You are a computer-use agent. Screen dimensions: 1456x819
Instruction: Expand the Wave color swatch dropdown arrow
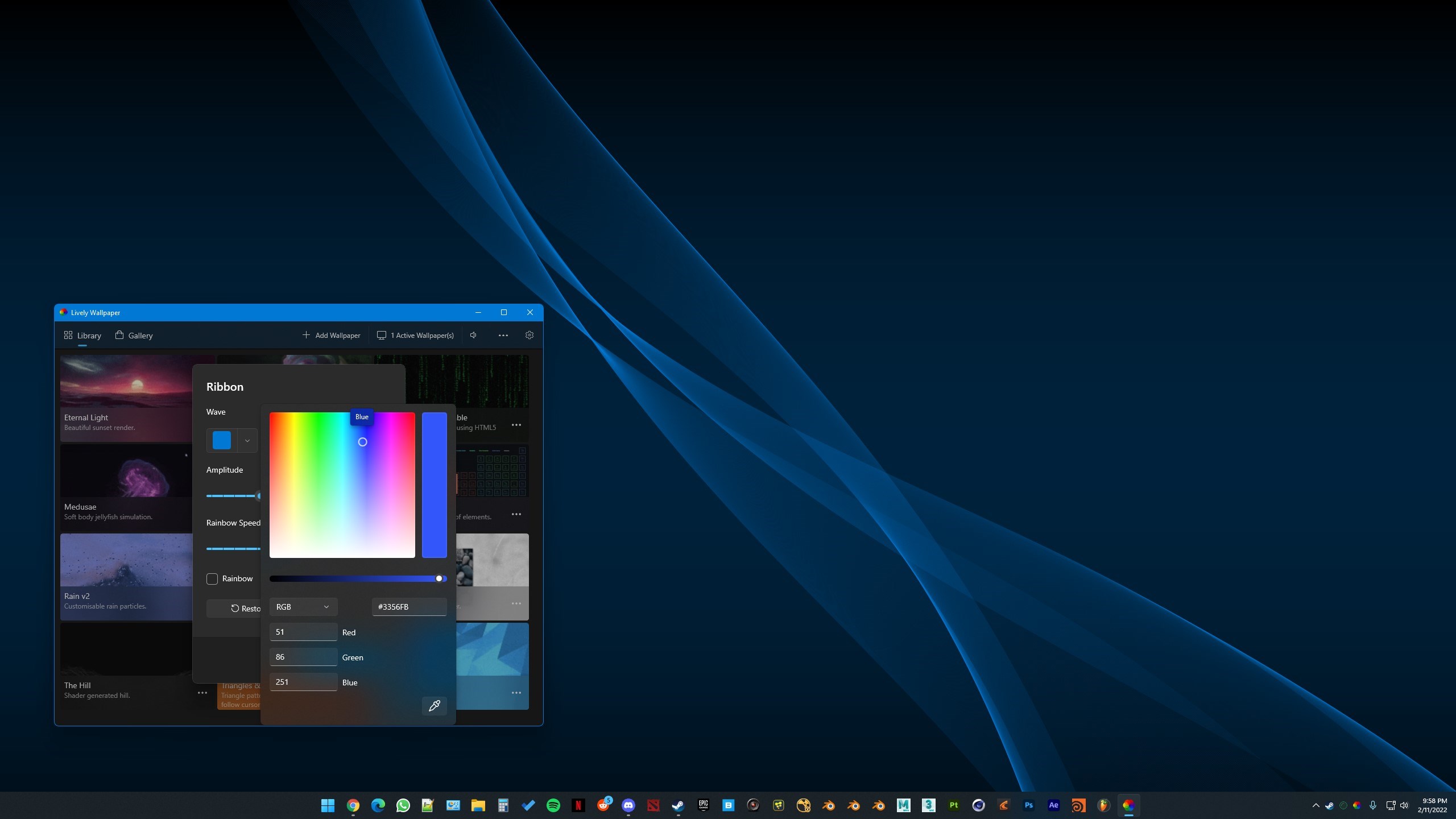247,441
